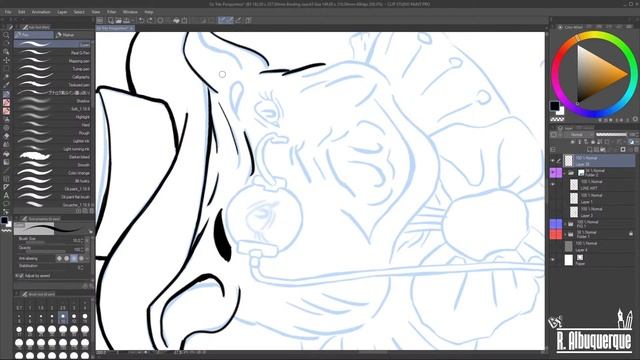Select the Calligraphy brush
Viewport: 640px width, 360px height.
click(x=54, y=77)
